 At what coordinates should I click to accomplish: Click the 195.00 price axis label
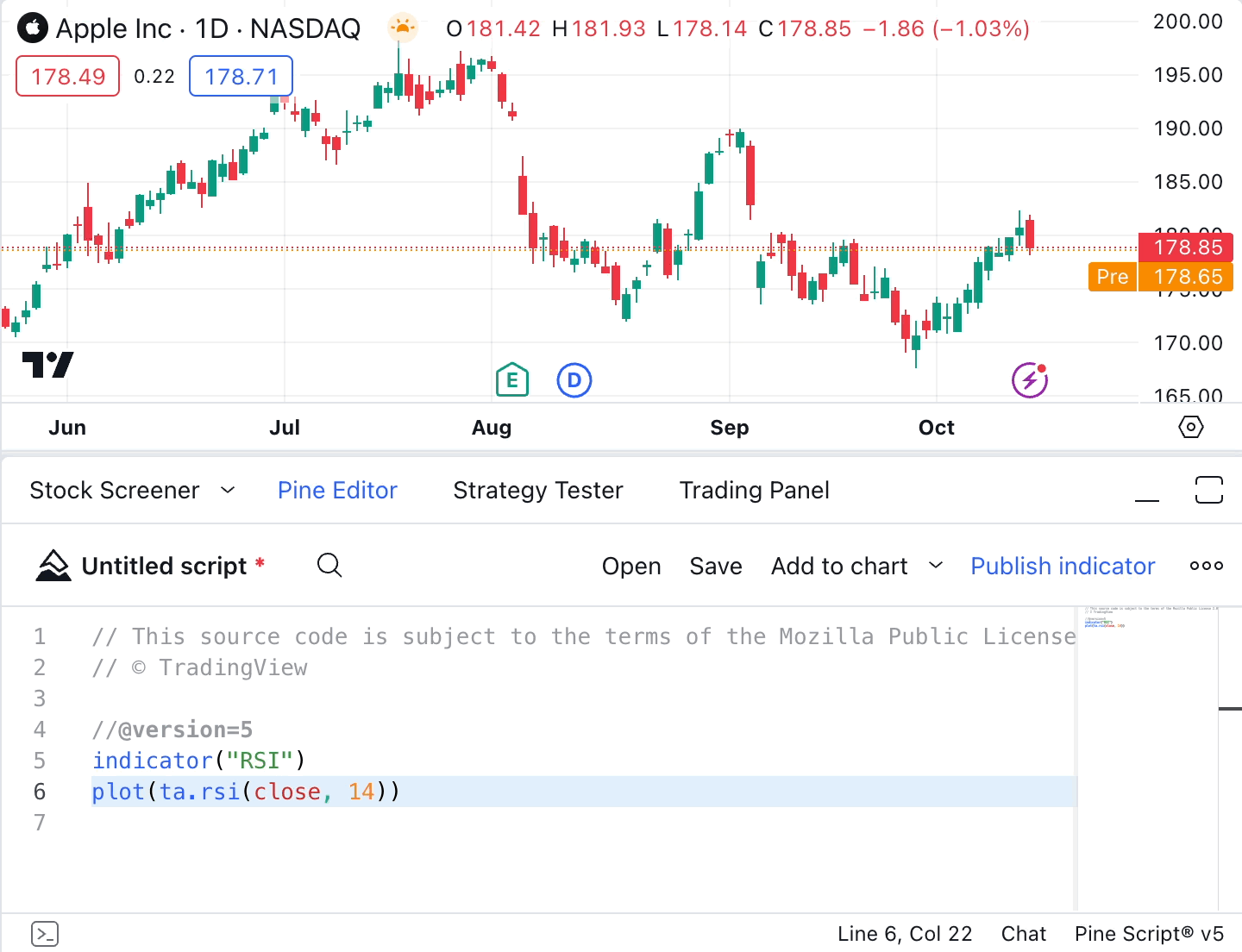[x=1189, y=75]
